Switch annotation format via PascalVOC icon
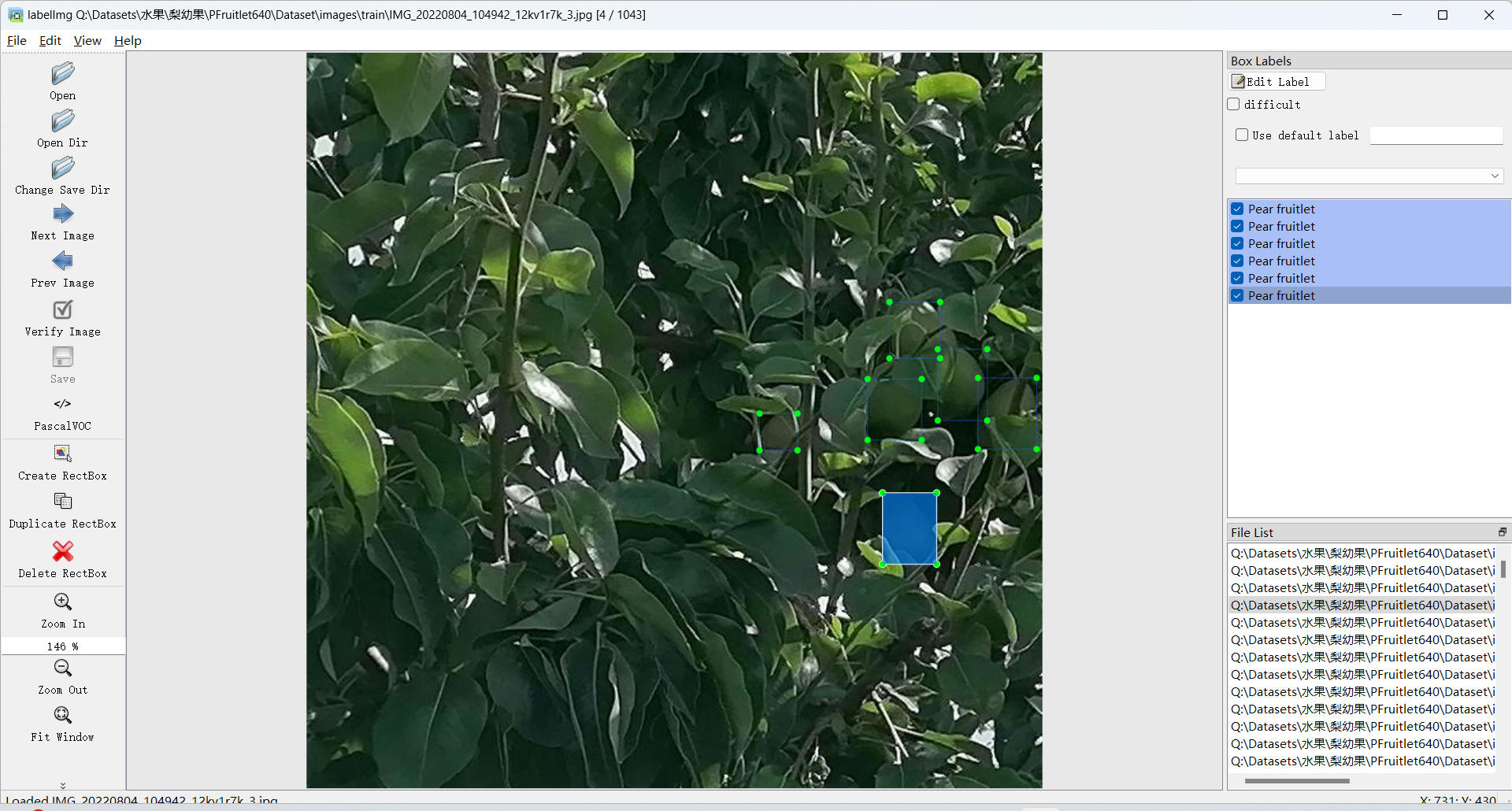The image size is (1512, 811). (x=63, y=404)
